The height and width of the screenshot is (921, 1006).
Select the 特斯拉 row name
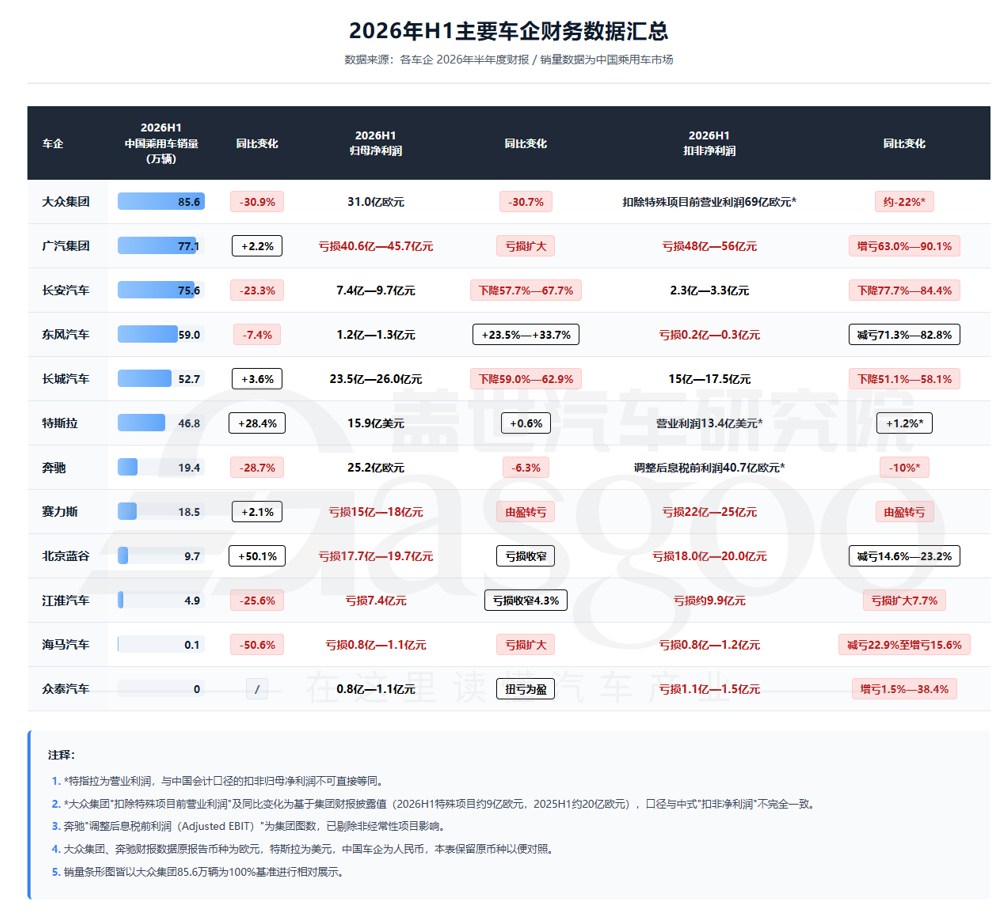tap(60, 423)
